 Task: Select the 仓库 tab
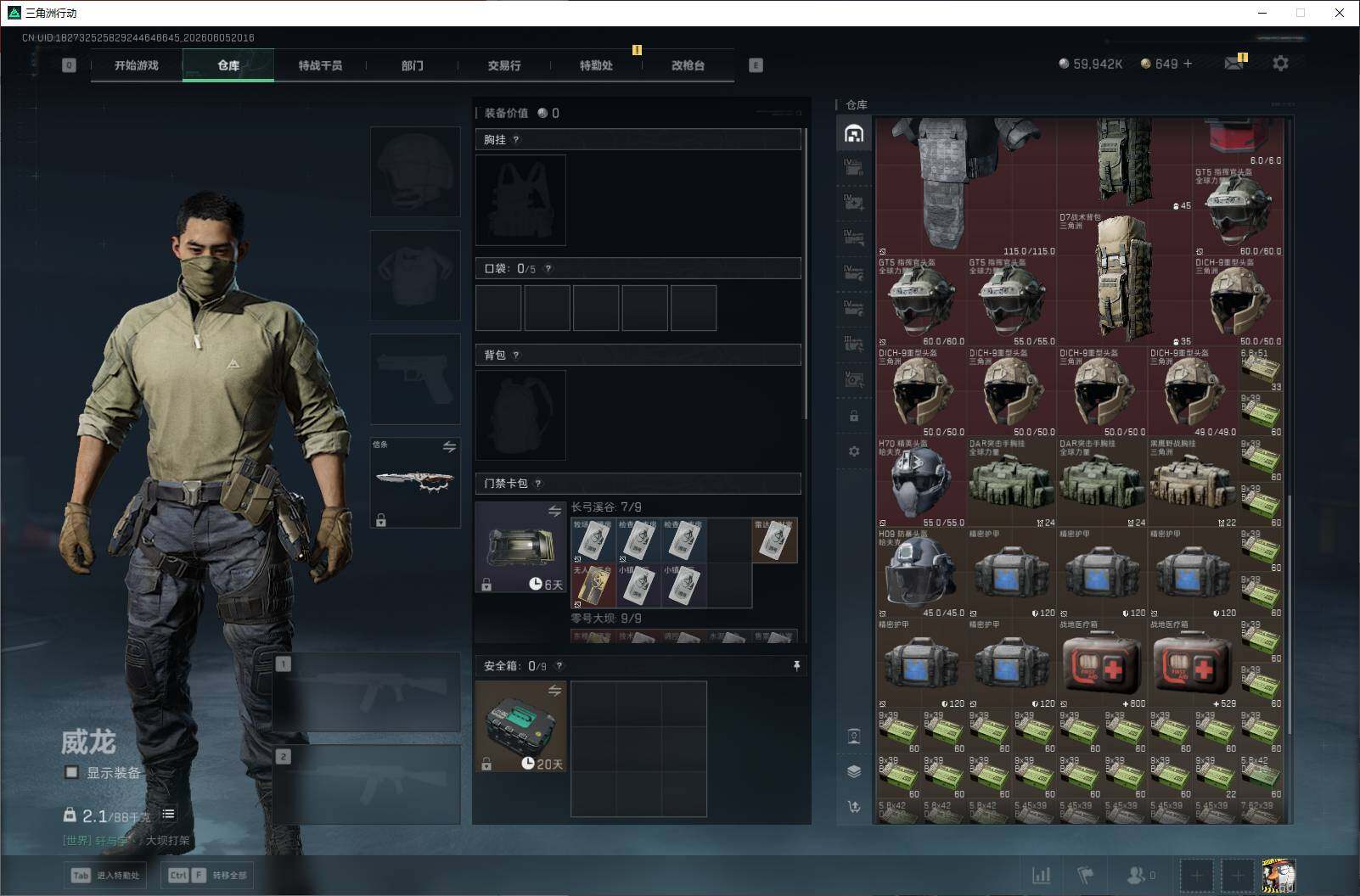coord(228,65)
